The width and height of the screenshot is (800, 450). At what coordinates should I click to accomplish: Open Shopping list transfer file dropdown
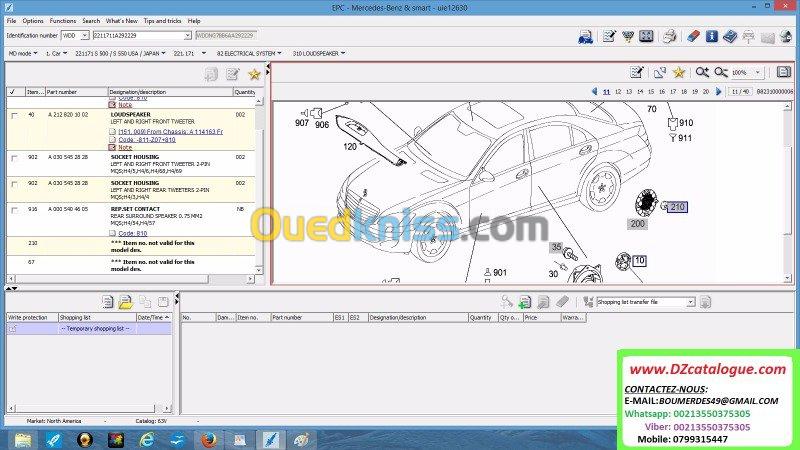click(x=690, y=302)
